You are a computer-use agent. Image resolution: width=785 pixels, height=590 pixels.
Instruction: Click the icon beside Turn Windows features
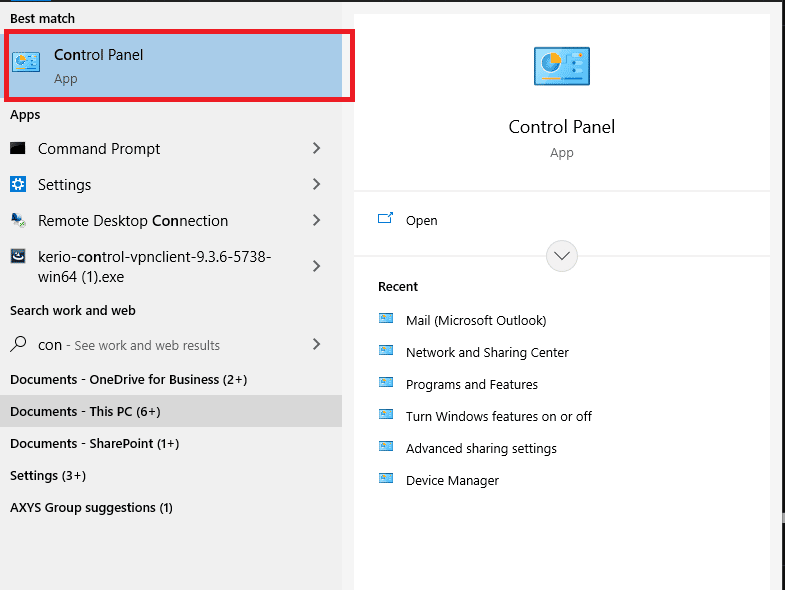point(386,414)
